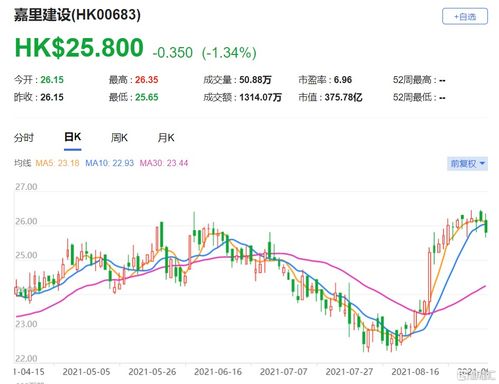This screenshot has width=499, height=384.
Task: Click the 26.00 price axis label
Action: coord(26,221)
